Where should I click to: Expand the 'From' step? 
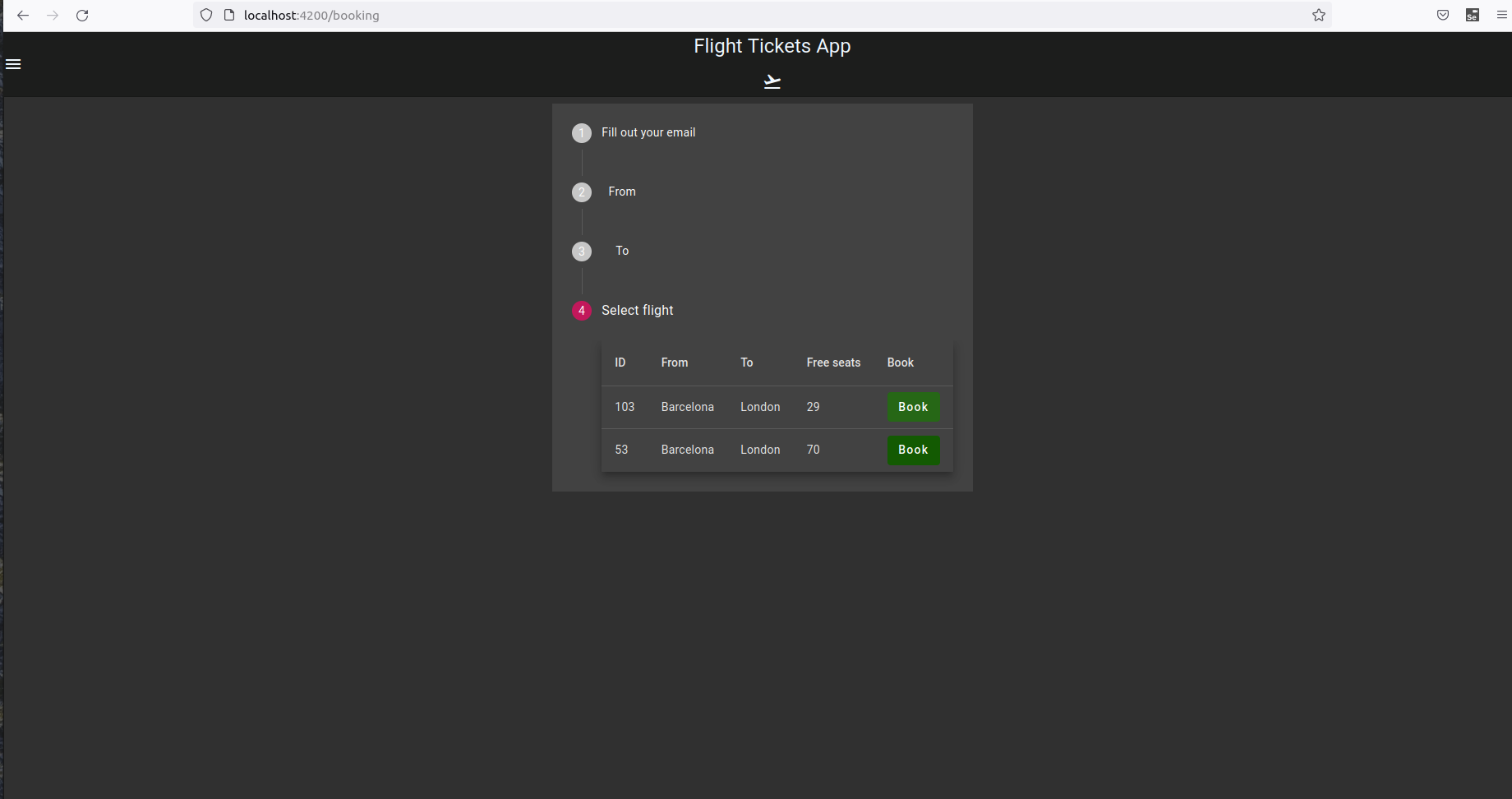[x=621, y=192]
